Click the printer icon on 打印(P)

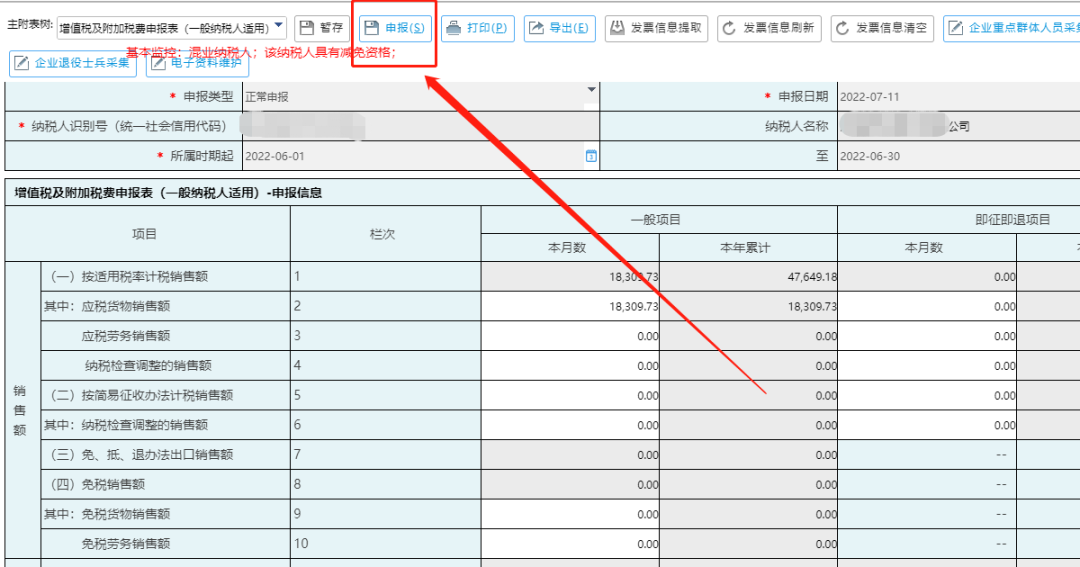[x=453, y=28]
